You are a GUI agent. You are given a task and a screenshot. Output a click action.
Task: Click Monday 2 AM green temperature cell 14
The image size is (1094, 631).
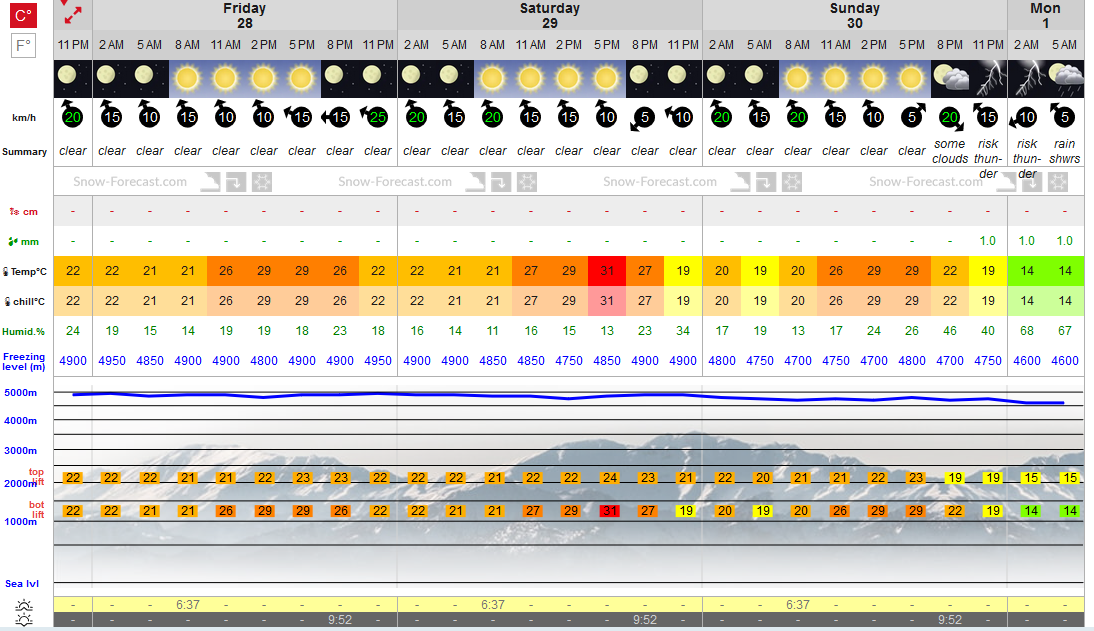click(x=1027, y=271)
